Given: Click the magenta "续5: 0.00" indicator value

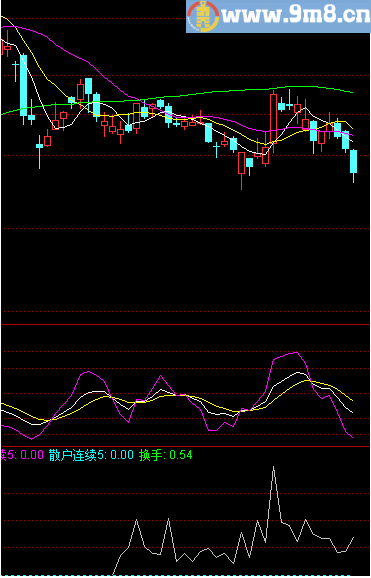Looking at the screenshot, I should point(22,455).
